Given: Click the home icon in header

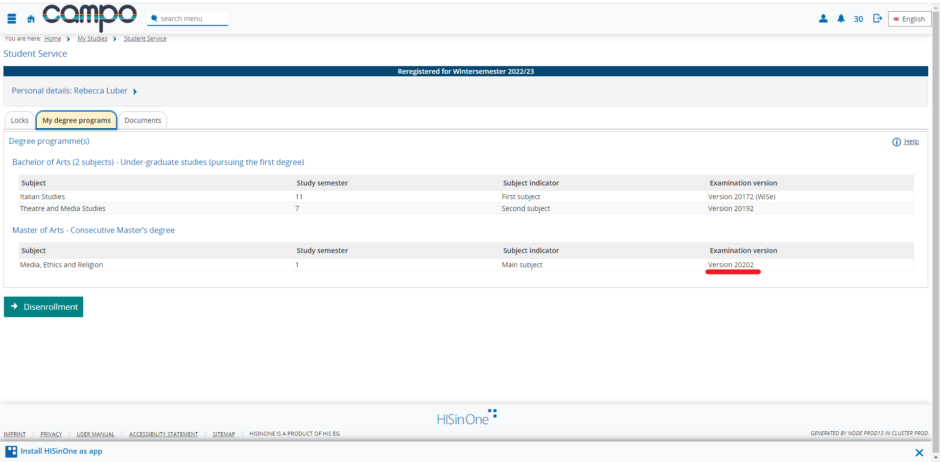Looking at the screenshot, I should click(31, 19).
